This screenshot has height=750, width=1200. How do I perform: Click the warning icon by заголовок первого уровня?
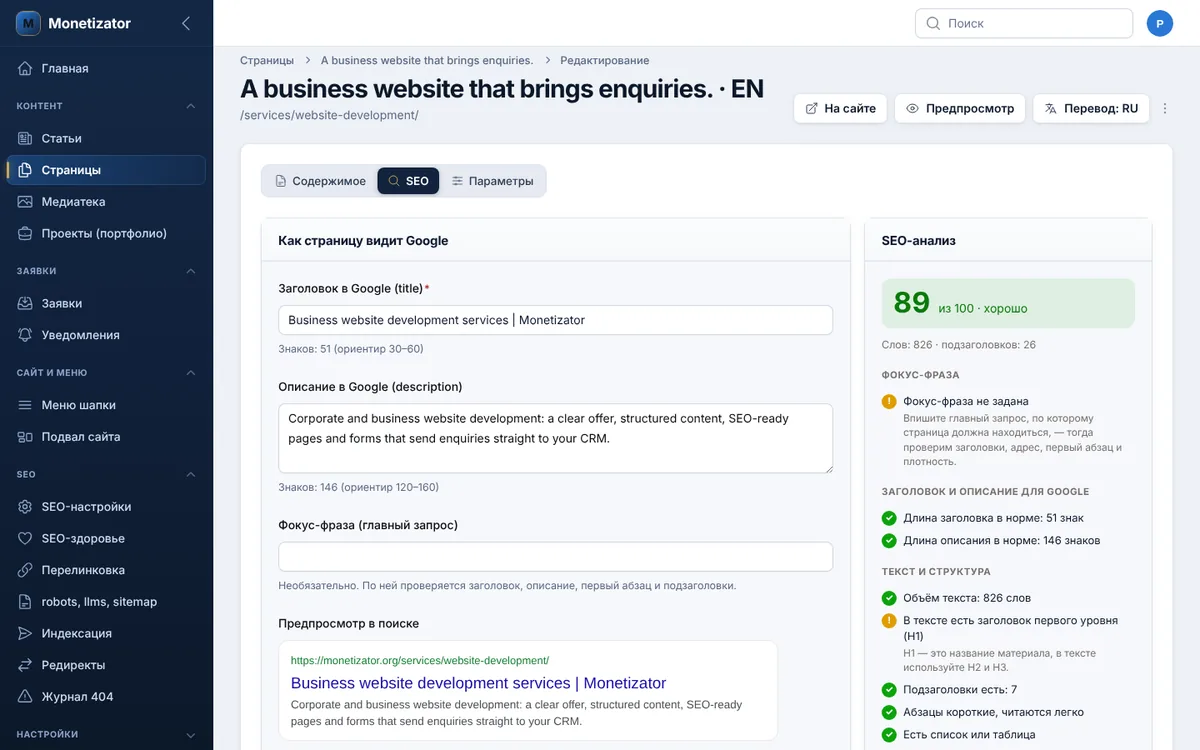pos(889,620)
